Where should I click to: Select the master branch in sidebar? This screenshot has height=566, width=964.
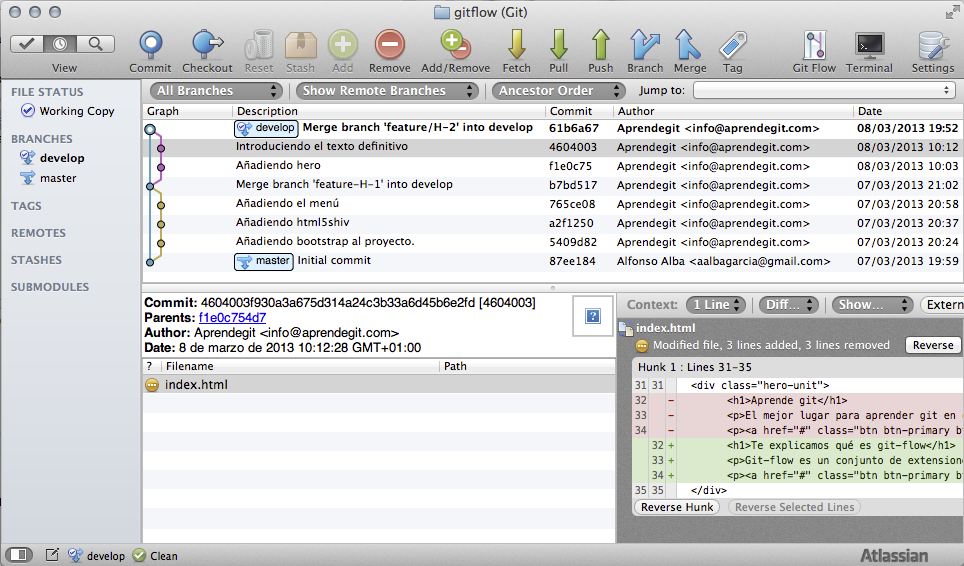pyautogui.click(x=58, y=178)
